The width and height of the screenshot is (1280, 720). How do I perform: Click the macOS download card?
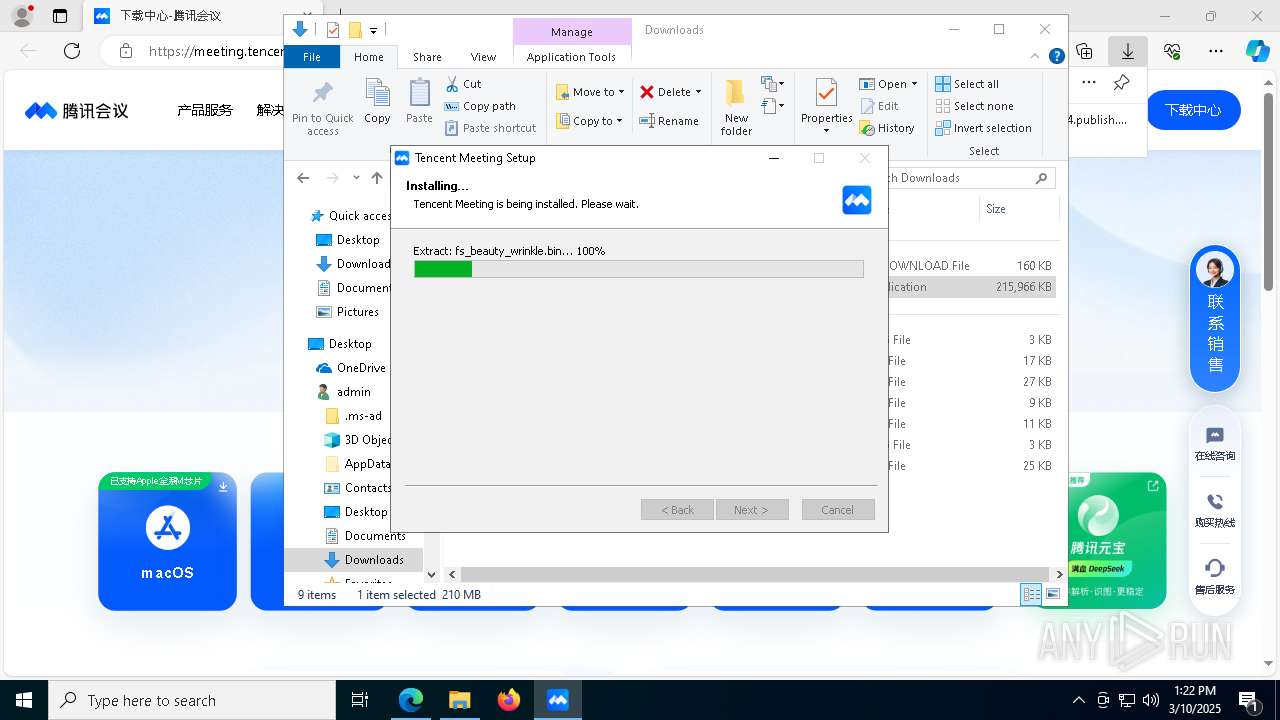(x=167, y=541)
